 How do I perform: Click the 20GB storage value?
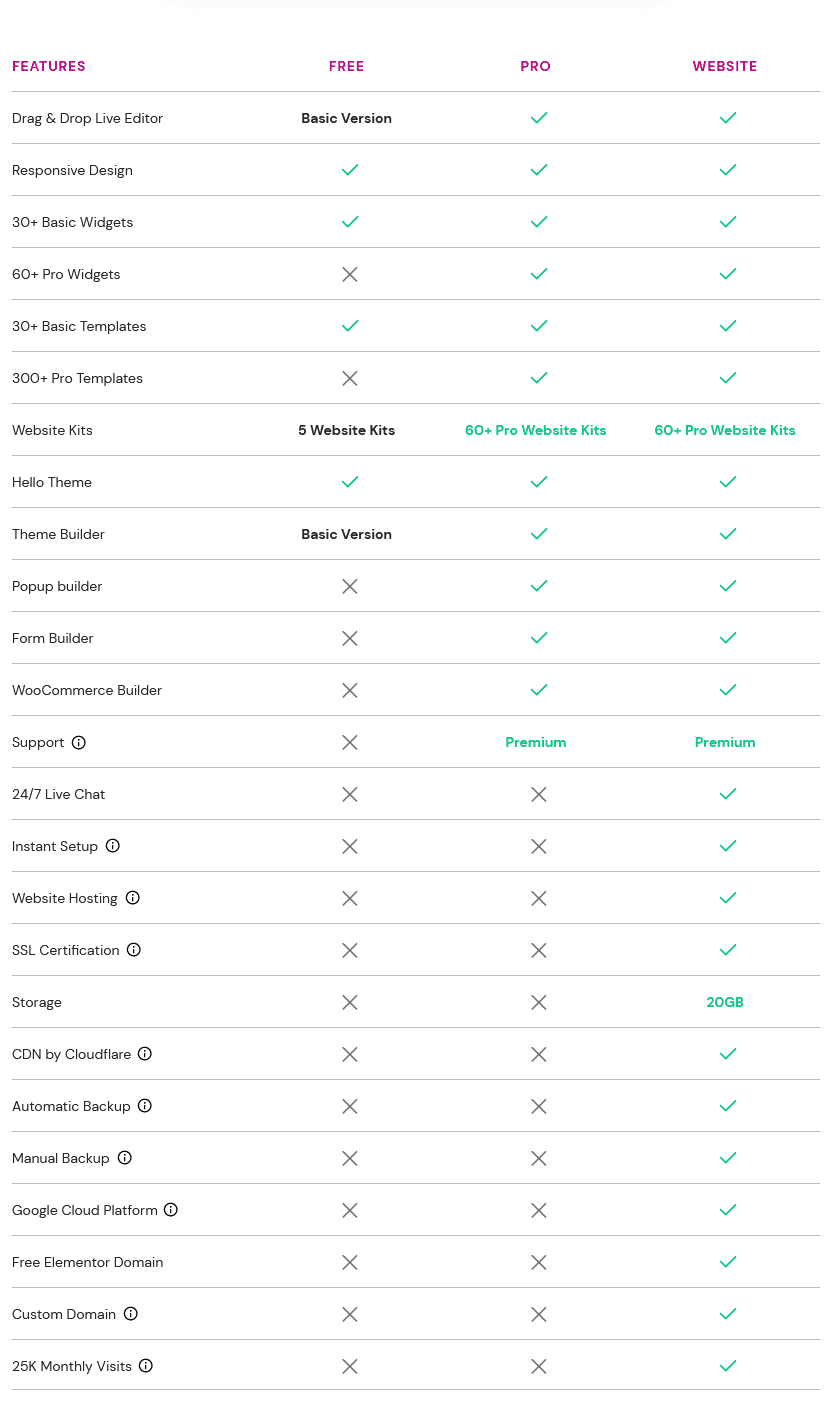coord(725,1002)
